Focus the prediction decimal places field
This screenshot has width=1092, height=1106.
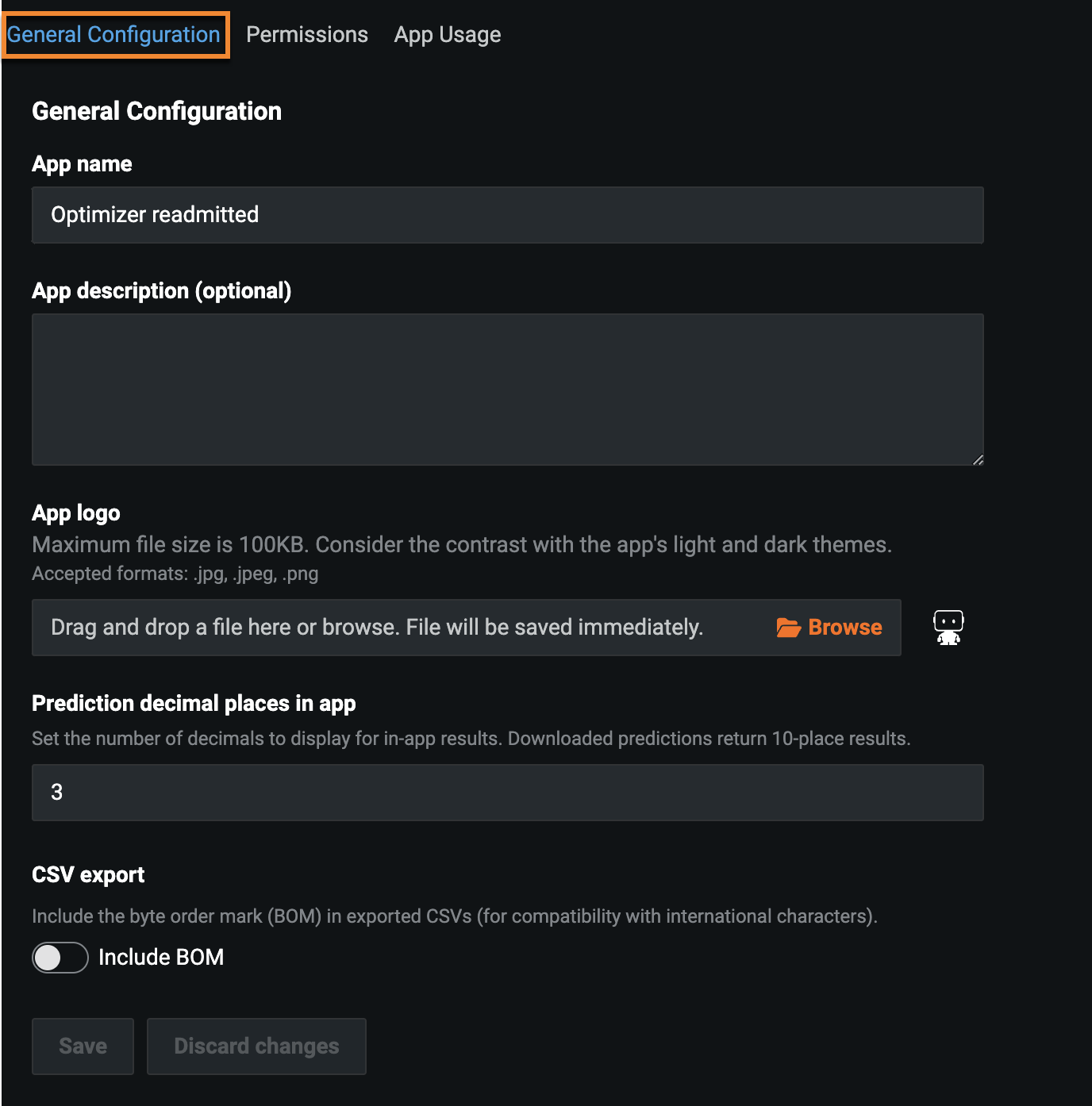tap(507, 793)
